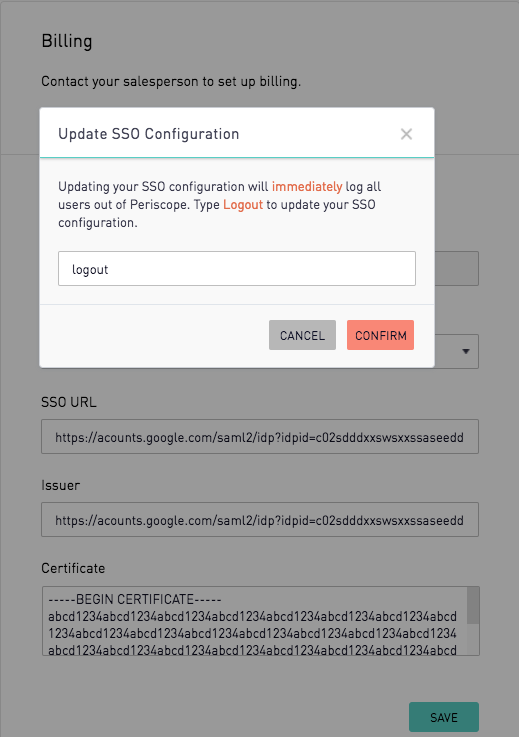Click the BEGIN CERTIFICATE line
Viewport: 519px width, 737px height.
[134, 599]
